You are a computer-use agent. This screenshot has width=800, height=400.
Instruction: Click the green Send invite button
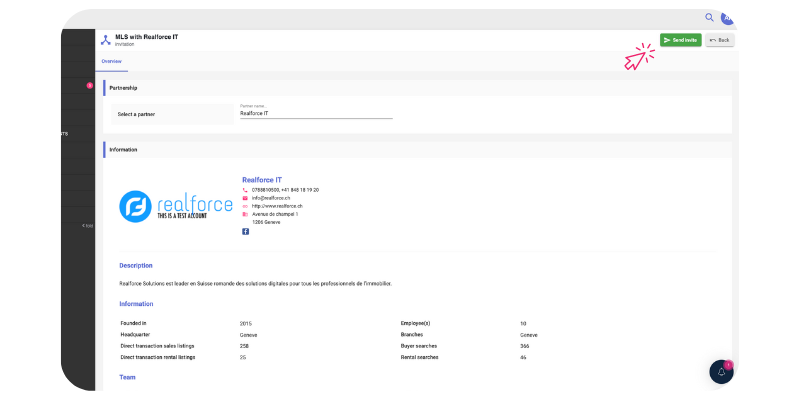(x=681, y=40)
